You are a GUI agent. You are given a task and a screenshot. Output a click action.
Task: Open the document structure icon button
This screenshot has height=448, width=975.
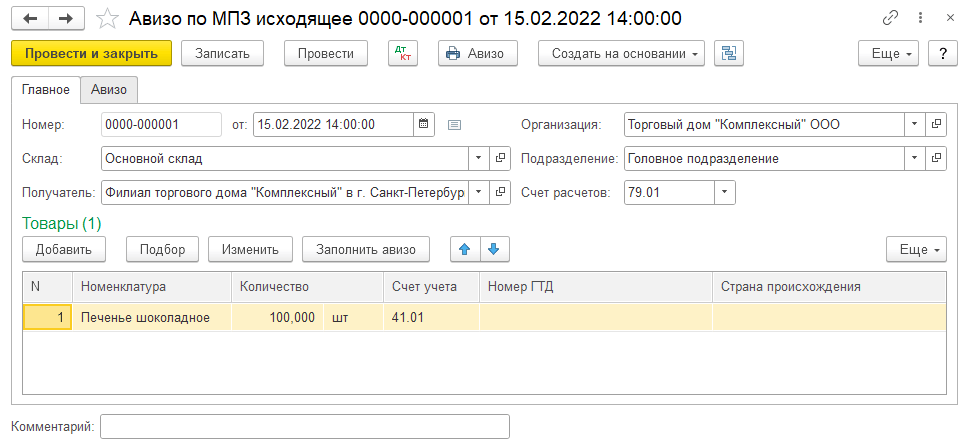[x=729, y=54]
